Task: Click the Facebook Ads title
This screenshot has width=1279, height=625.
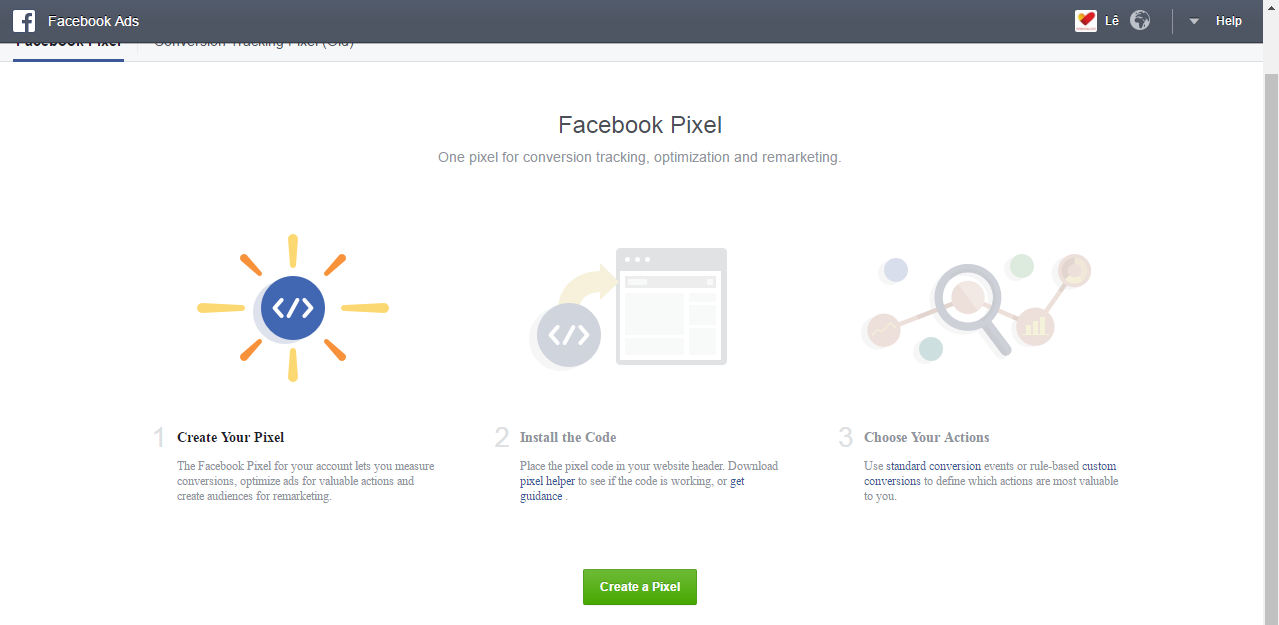Action: pos(93,21)
